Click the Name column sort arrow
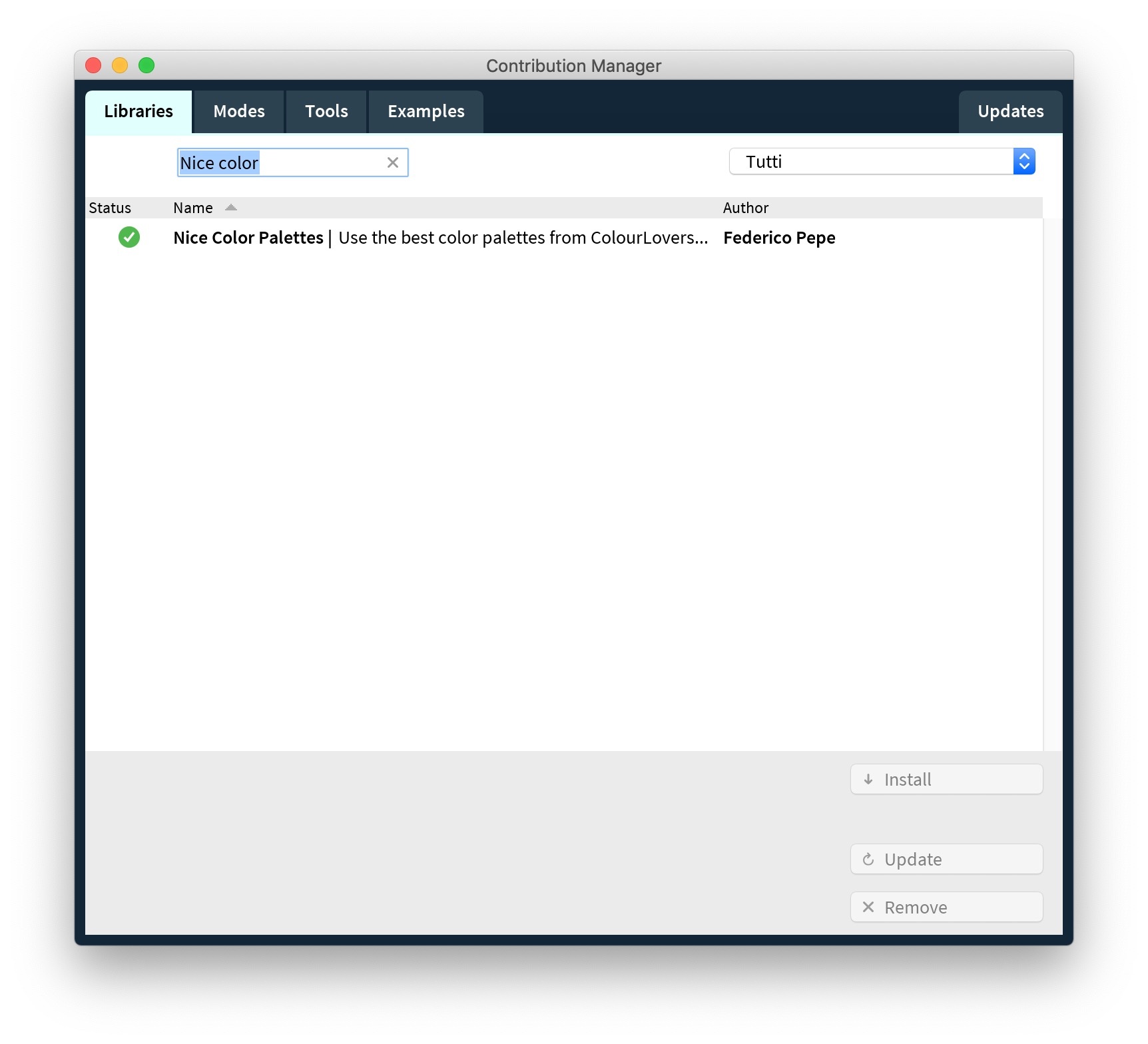Viewport: 1148px width, 1044px height. 230,208
